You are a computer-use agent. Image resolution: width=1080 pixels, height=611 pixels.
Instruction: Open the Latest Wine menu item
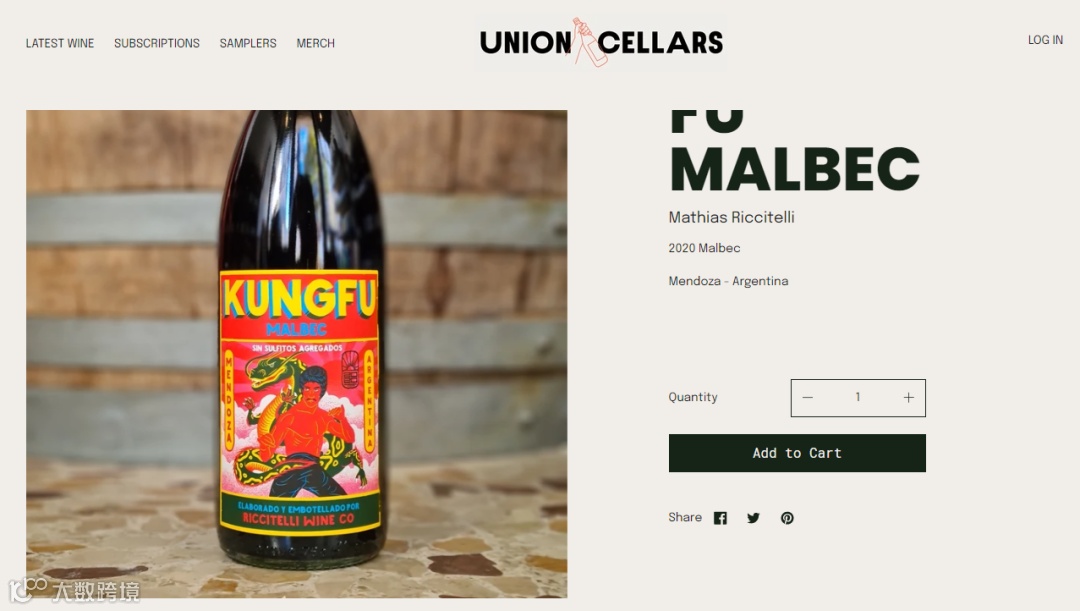[x=60, y=43]
